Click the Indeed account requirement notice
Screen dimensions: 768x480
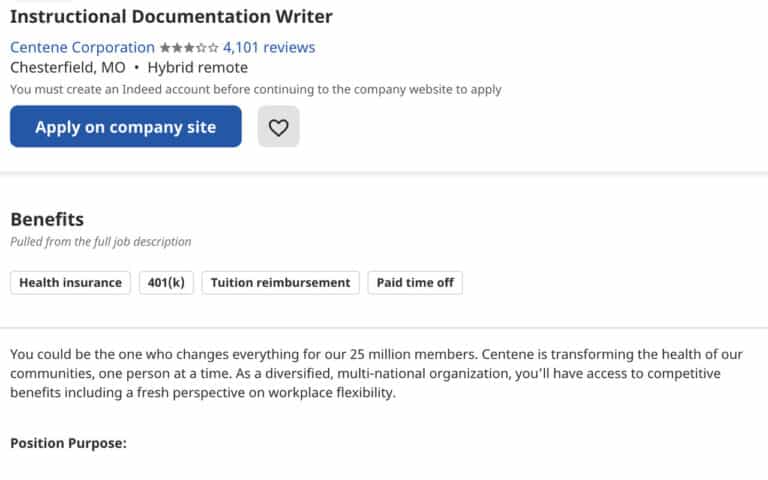256,90
